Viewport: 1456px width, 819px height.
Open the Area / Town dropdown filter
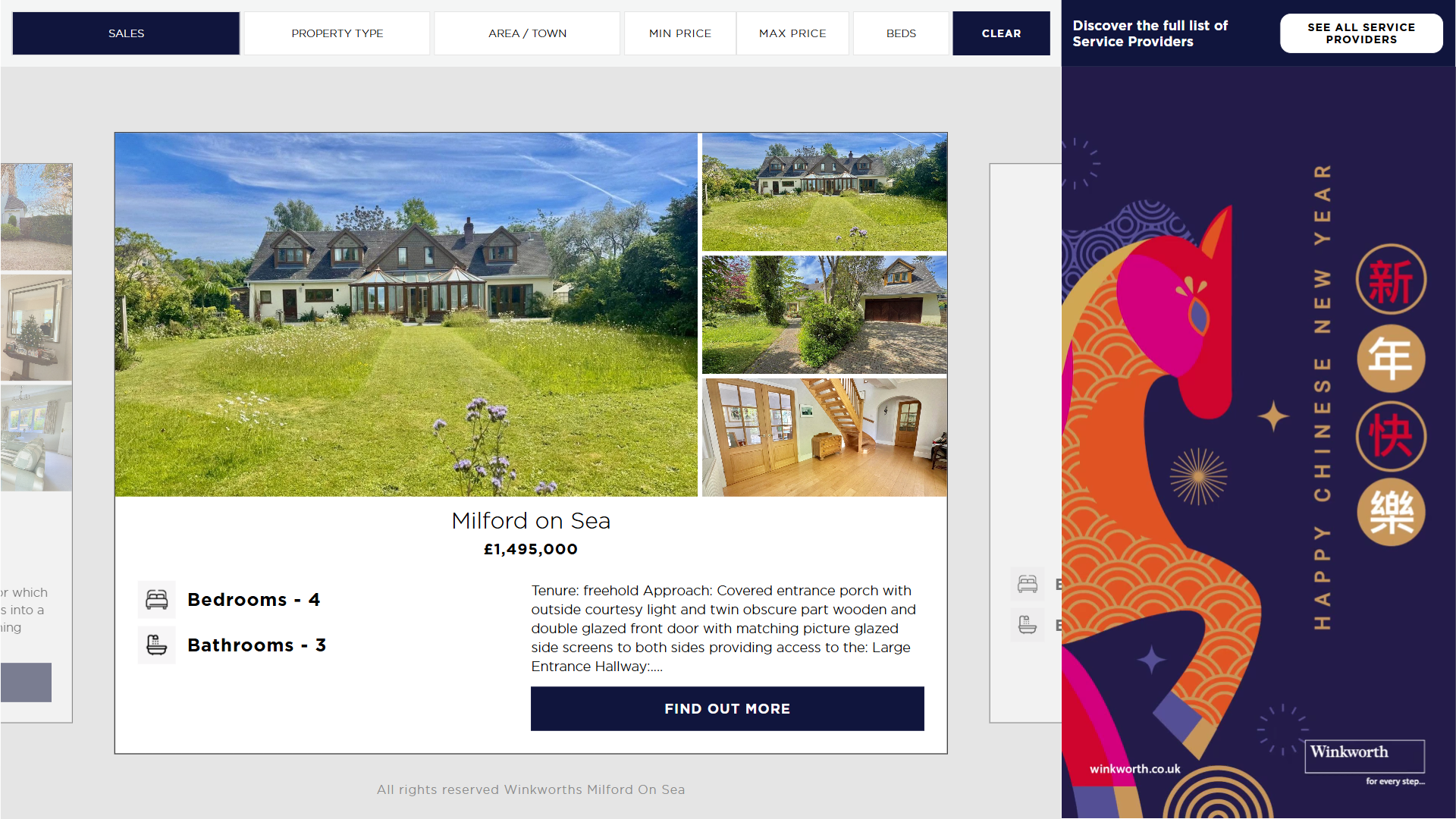[x=527, y=33]
